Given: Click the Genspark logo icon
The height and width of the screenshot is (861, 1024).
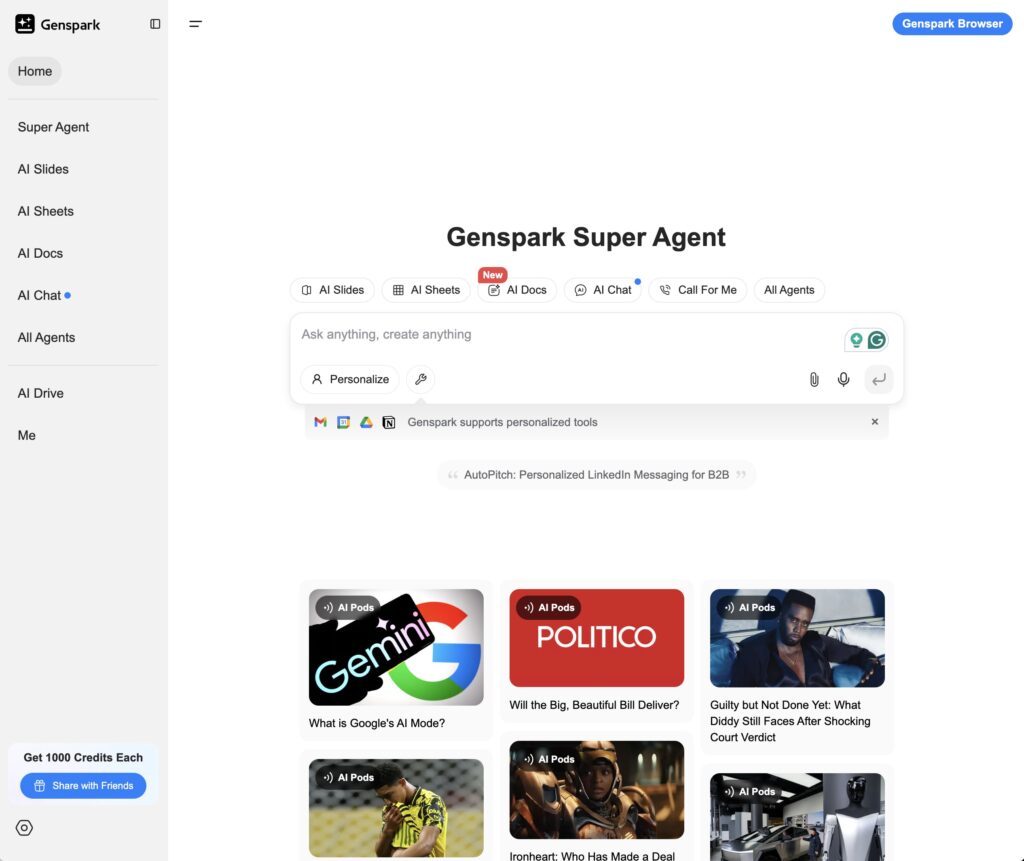Looking at the screenshot, I should (x=25, y=24).
